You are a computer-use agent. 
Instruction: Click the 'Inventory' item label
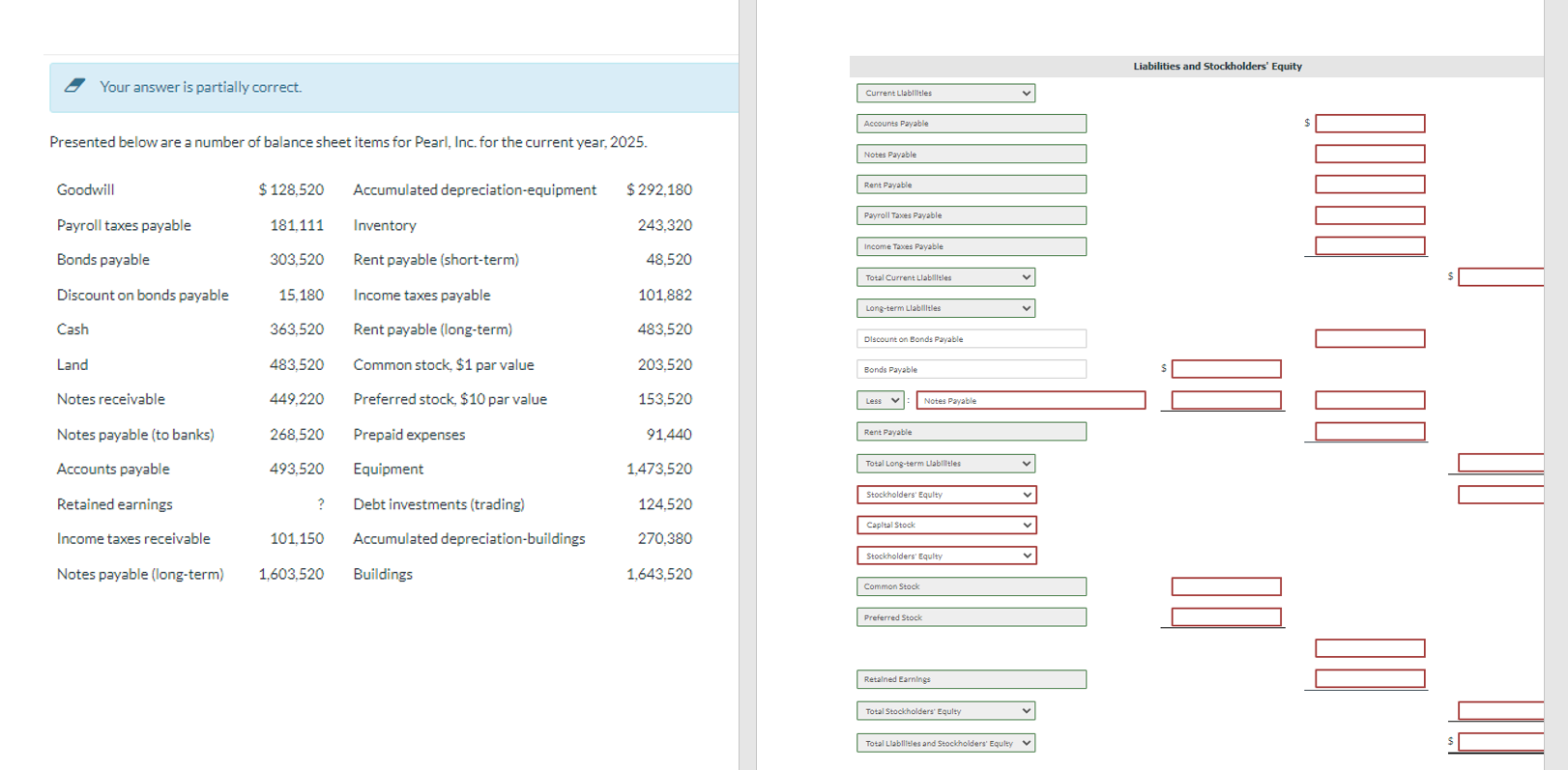click(x=385, y=225)
